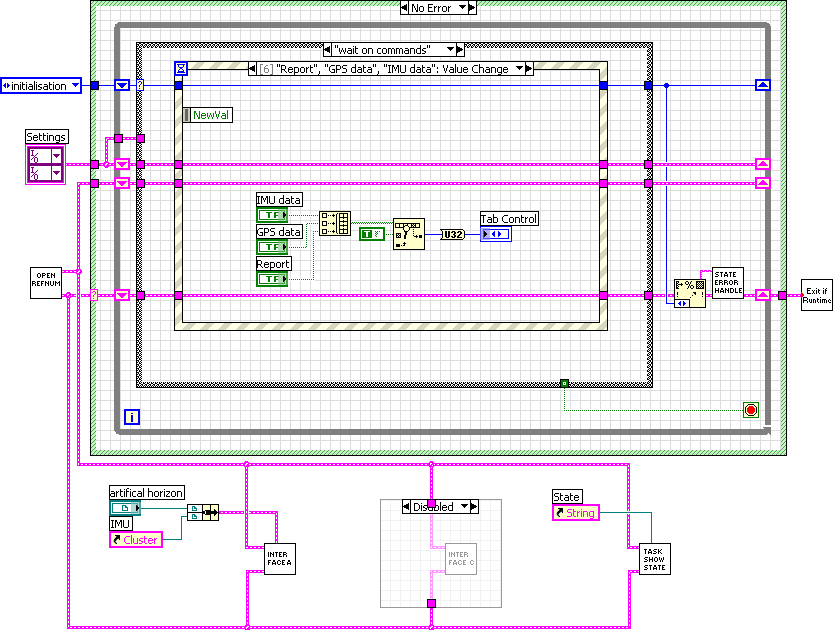Click the True boolean constant

click(372, 234)
